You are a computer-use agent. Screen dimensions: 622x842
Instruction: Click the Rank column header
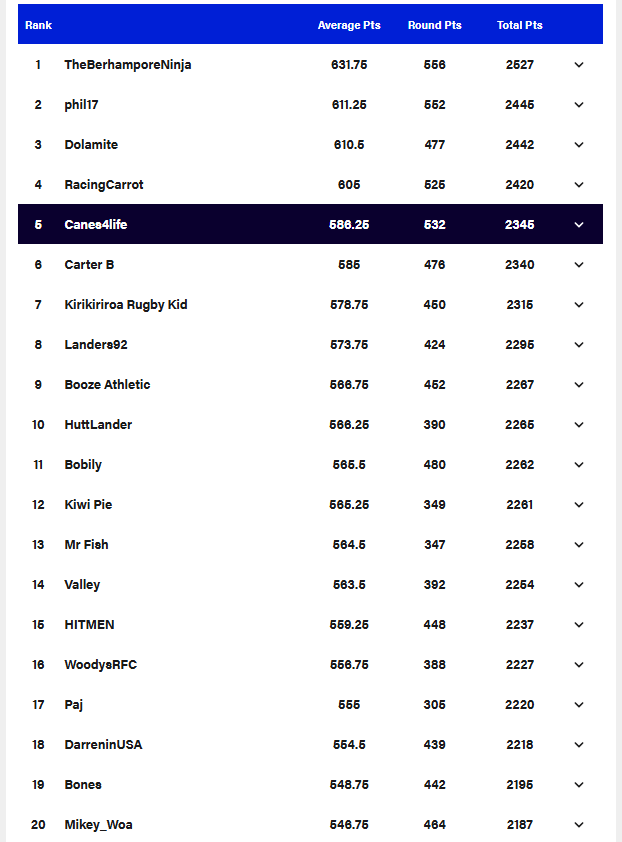pos(38,25)
